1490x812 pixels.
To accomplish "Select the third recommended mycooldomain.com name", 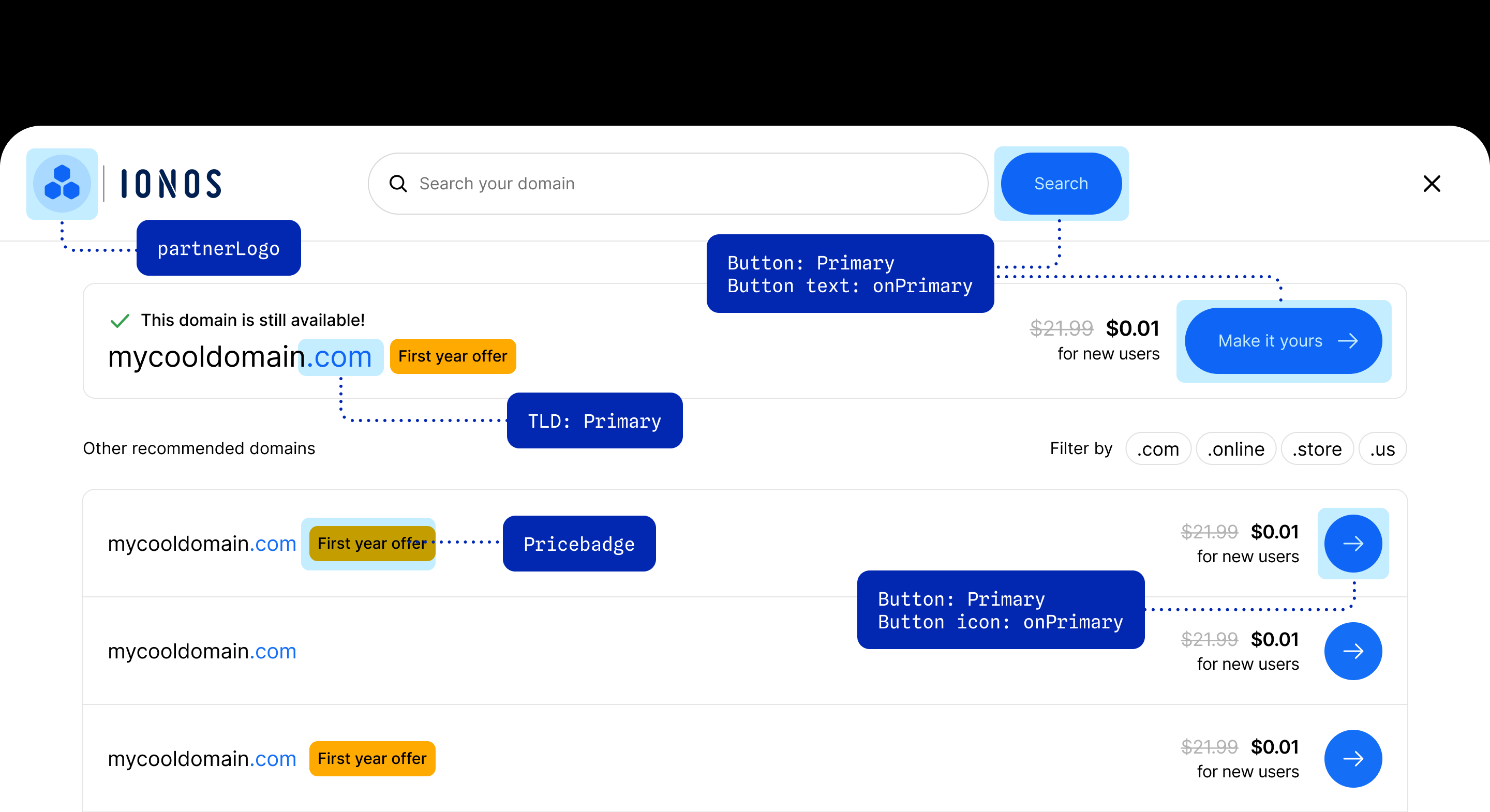I will point(202,758).
